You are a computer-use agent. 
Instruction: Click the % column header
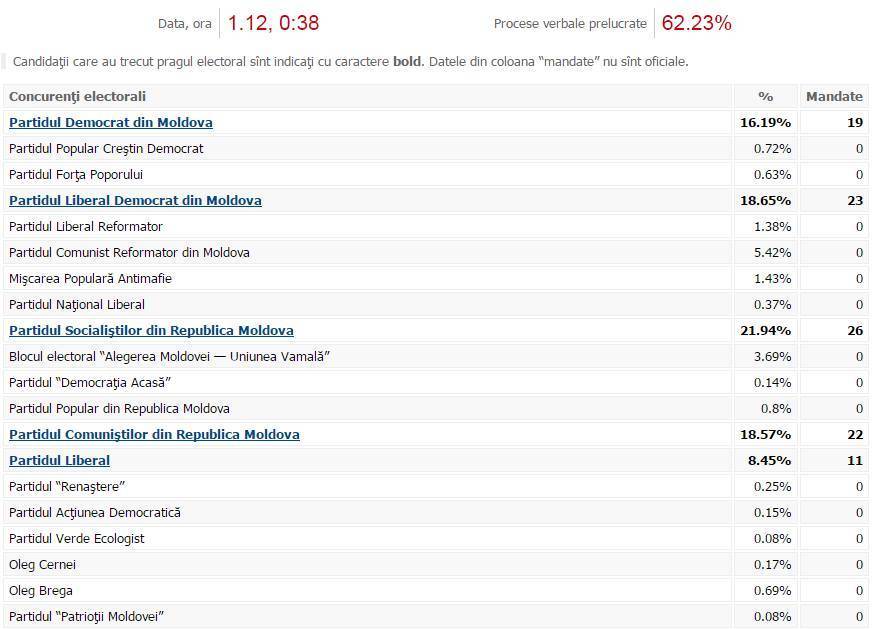click(x=766, y=96)
